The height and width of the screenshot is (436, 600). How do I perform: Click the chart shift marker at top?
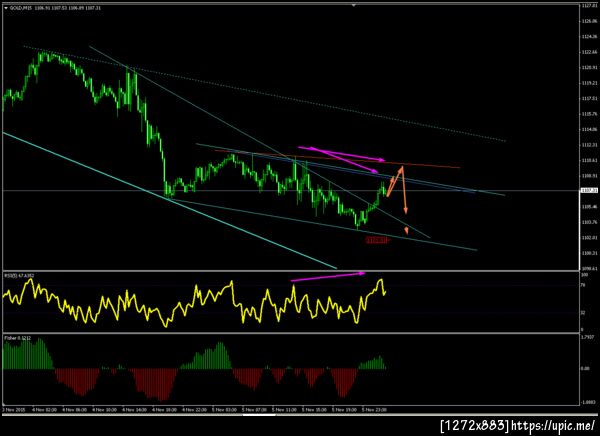(354, 5)
